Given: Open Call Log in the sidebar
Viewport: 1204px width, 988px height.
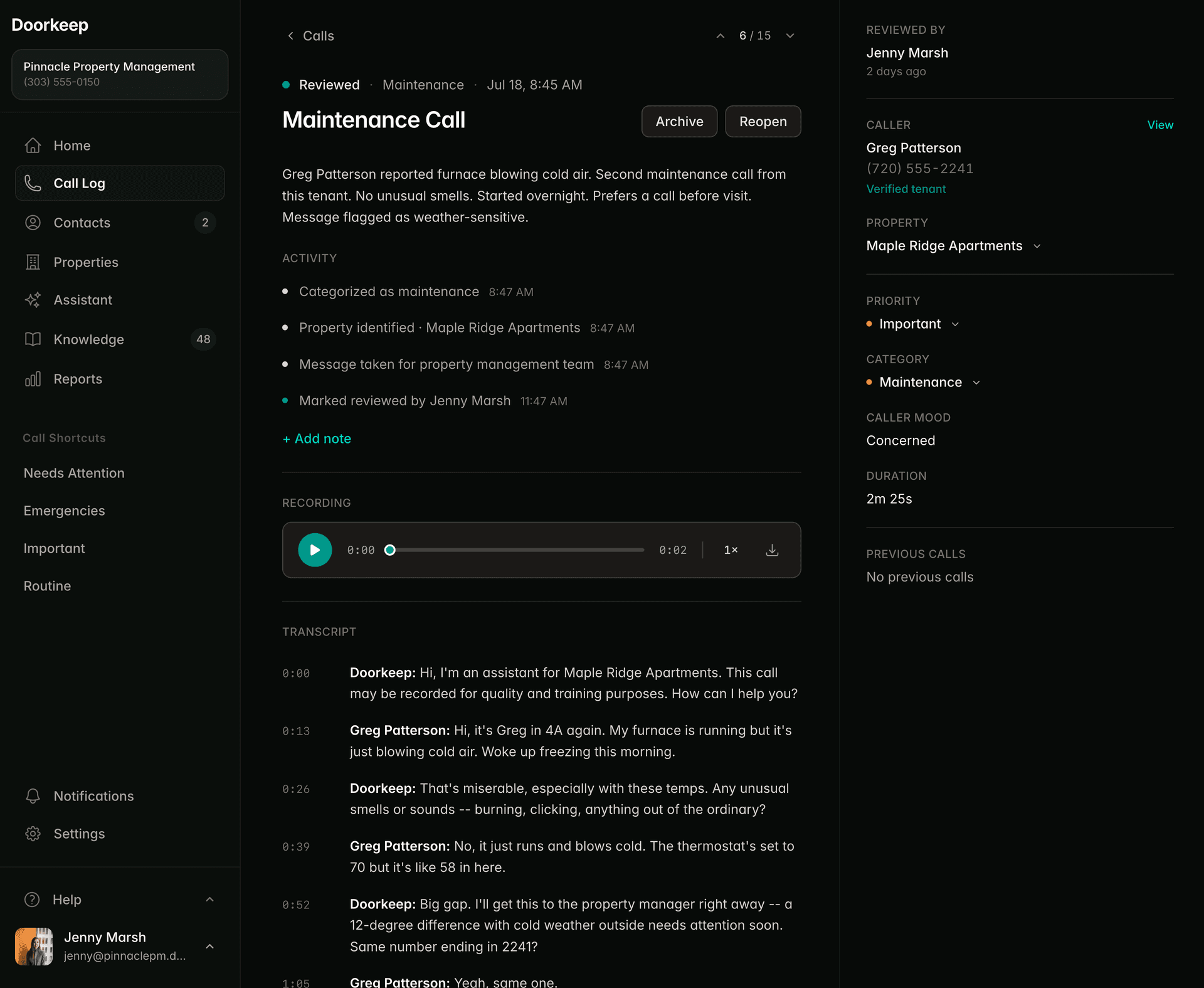Looking at the screenshot, I should pos(120,183).
